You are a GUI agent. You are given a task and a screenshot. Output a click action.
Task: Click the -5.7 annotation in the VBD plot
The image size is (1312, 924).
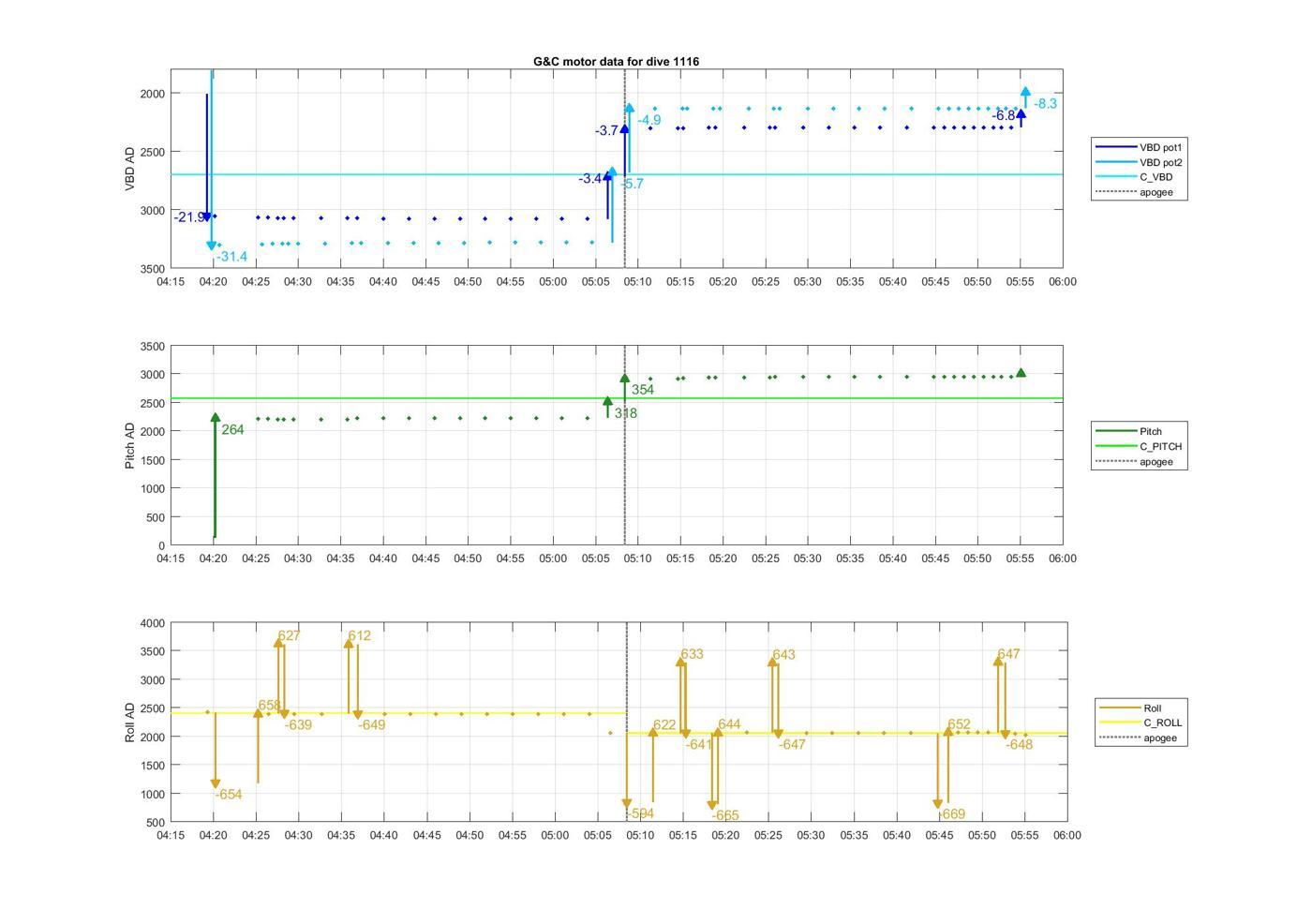click(x=632, y=184)
